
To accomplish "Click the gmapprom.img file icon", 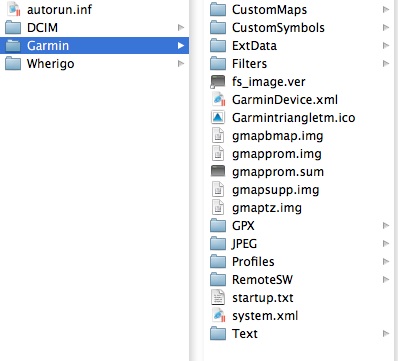I will 218,153.
